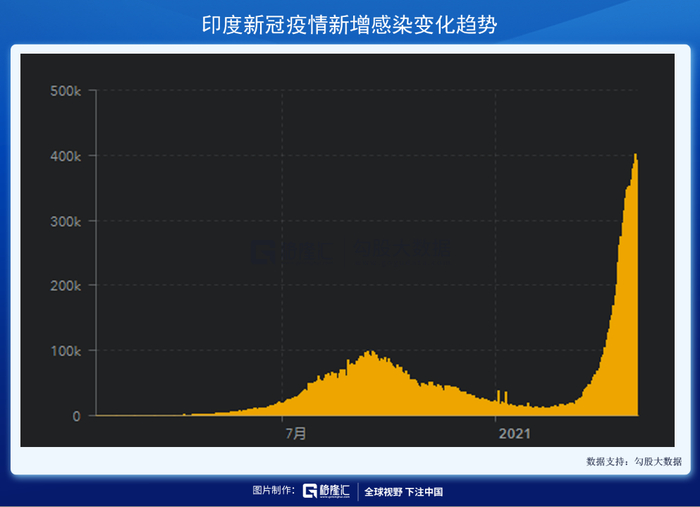Click the 图片制作 label in footer
Image resolution: width=700 pixels, height=507 pixels.
(x=274, y=490)
